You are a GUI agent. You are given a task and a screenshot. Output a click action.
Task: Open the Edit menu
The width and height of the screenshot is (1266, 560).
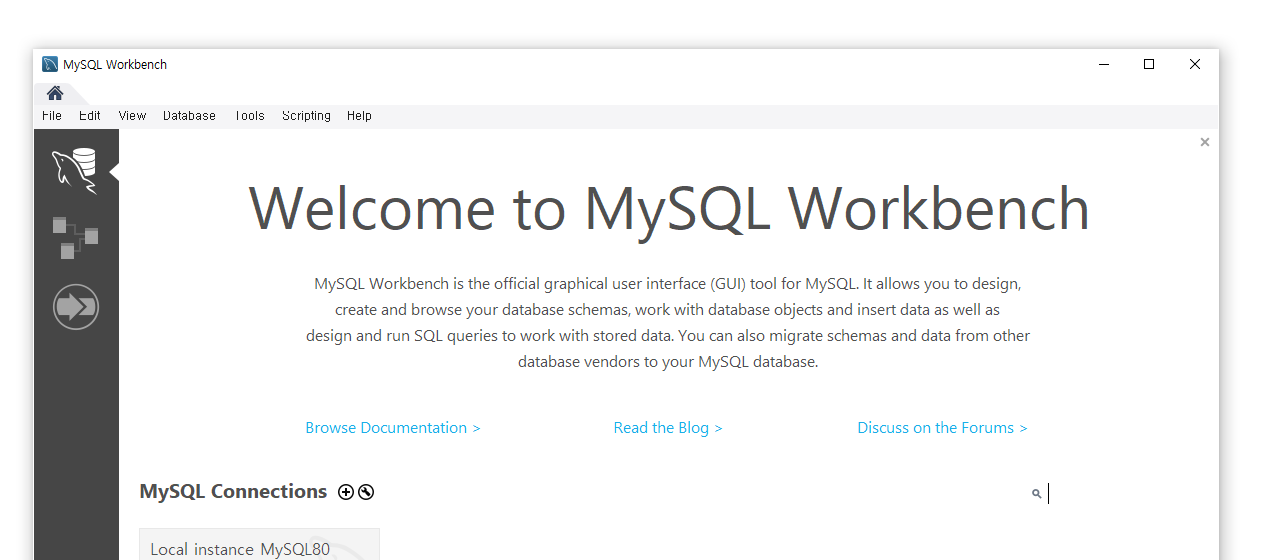click(90, 116)
